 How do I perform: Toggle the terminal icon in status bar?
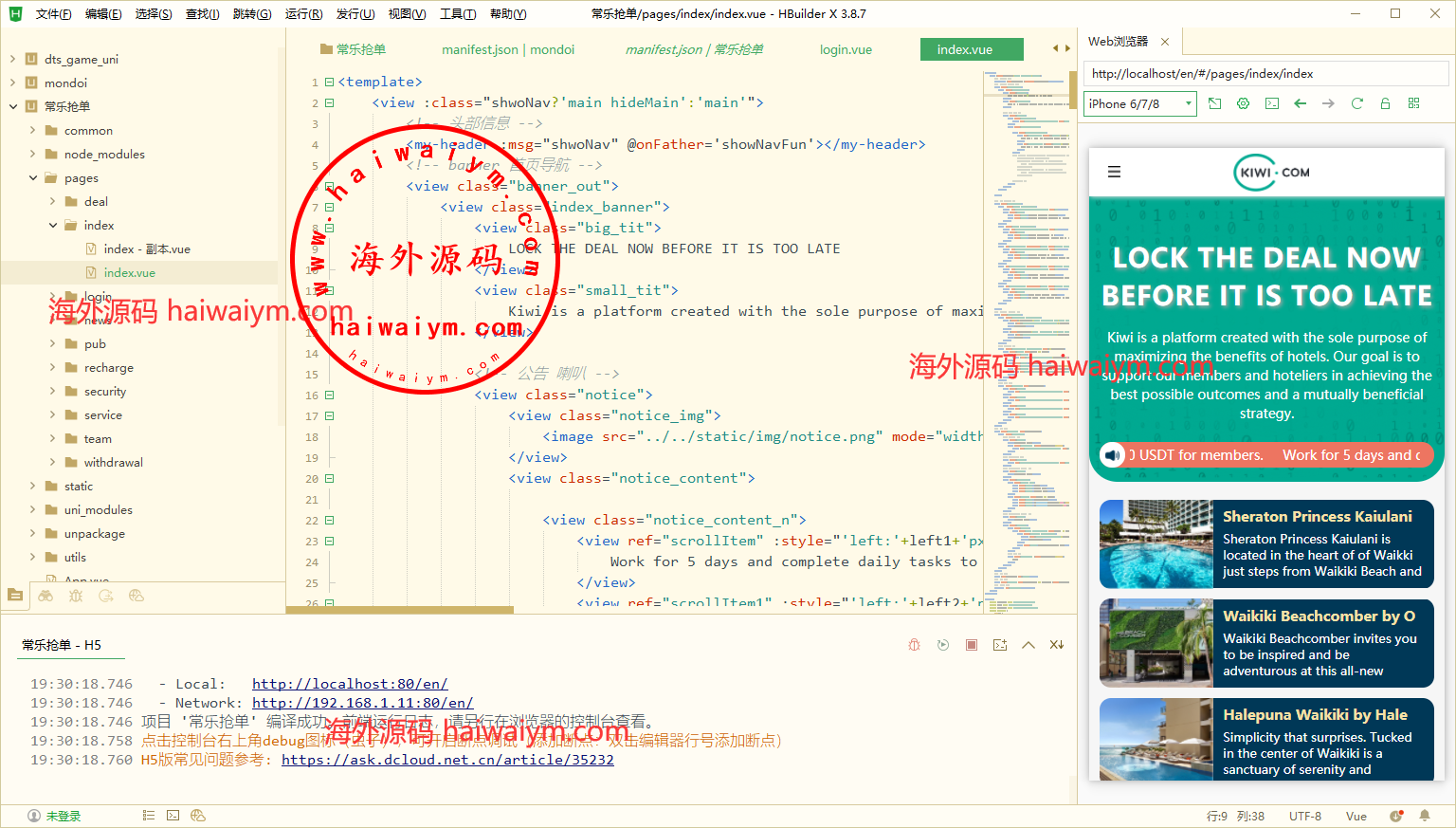pos(173,816)
